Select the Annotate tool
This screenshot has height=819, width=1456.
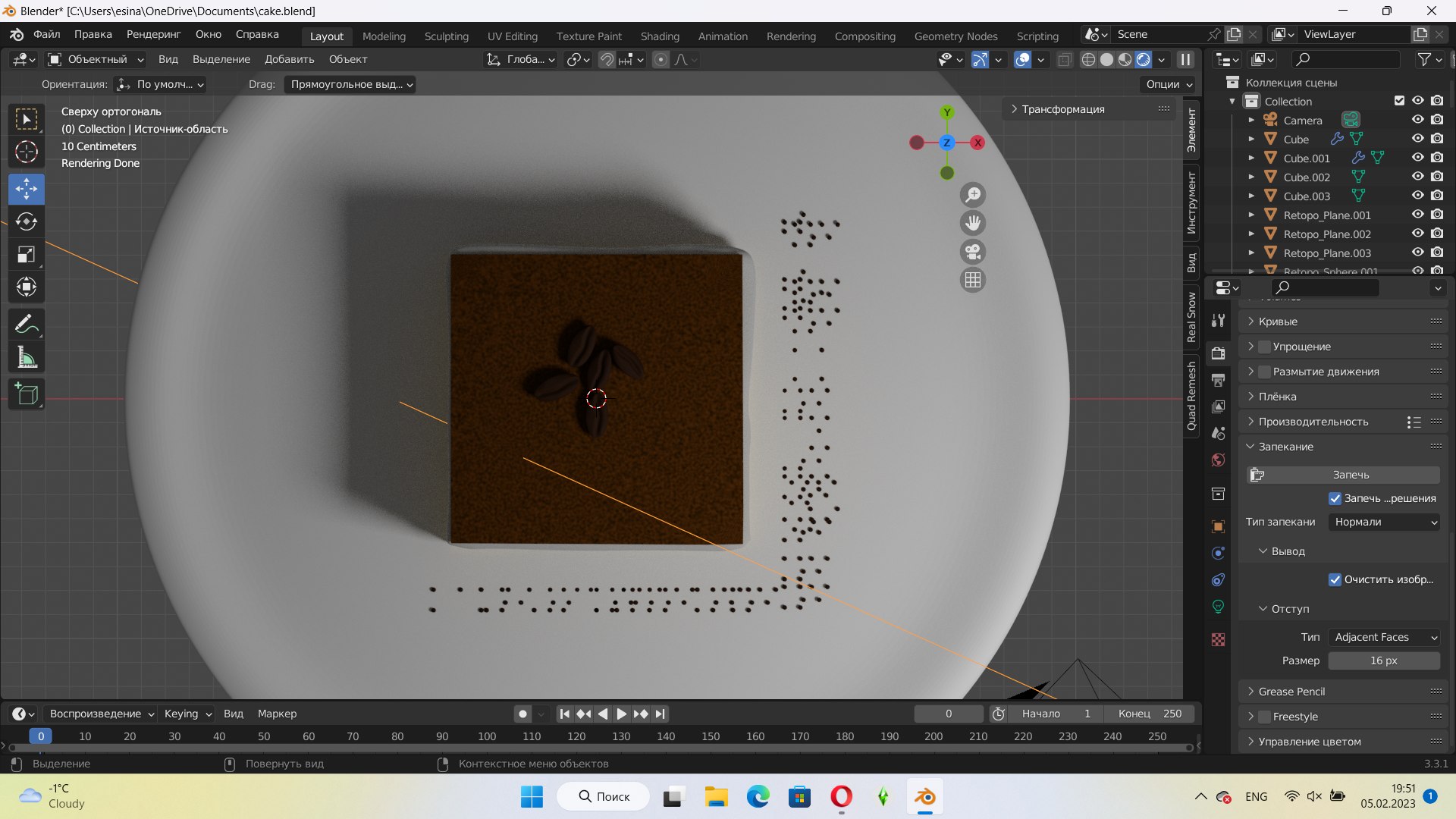click(27, 324)
